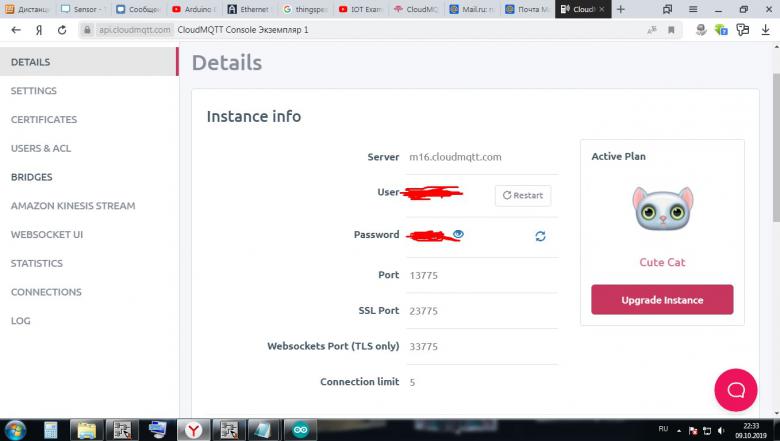This screenshot has width=780, height=441.
Task: Open the tab overview icon in title bar
Action: pos(668,9)
